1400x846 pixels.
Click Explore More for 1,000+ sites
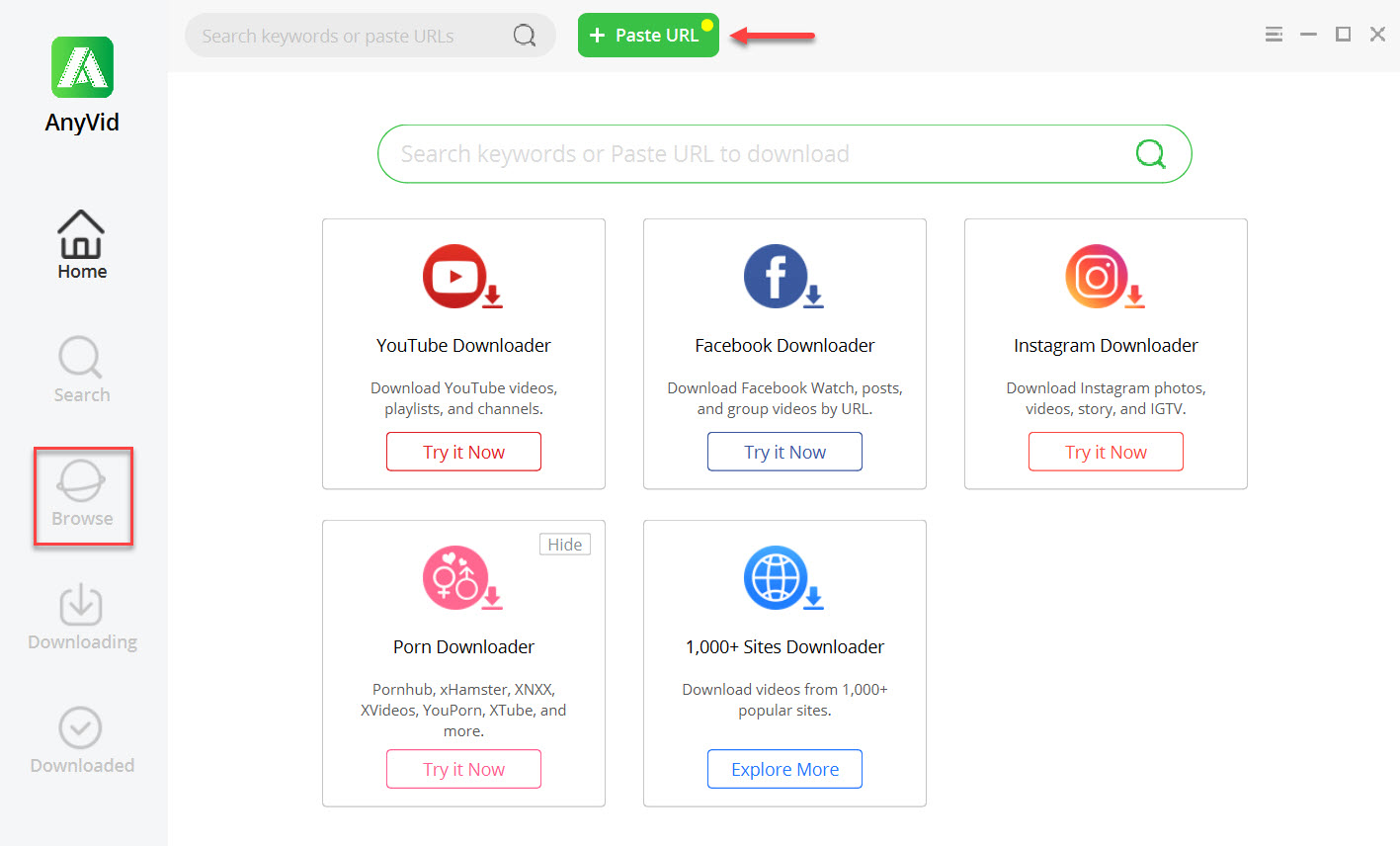click(x=784, y=769)
